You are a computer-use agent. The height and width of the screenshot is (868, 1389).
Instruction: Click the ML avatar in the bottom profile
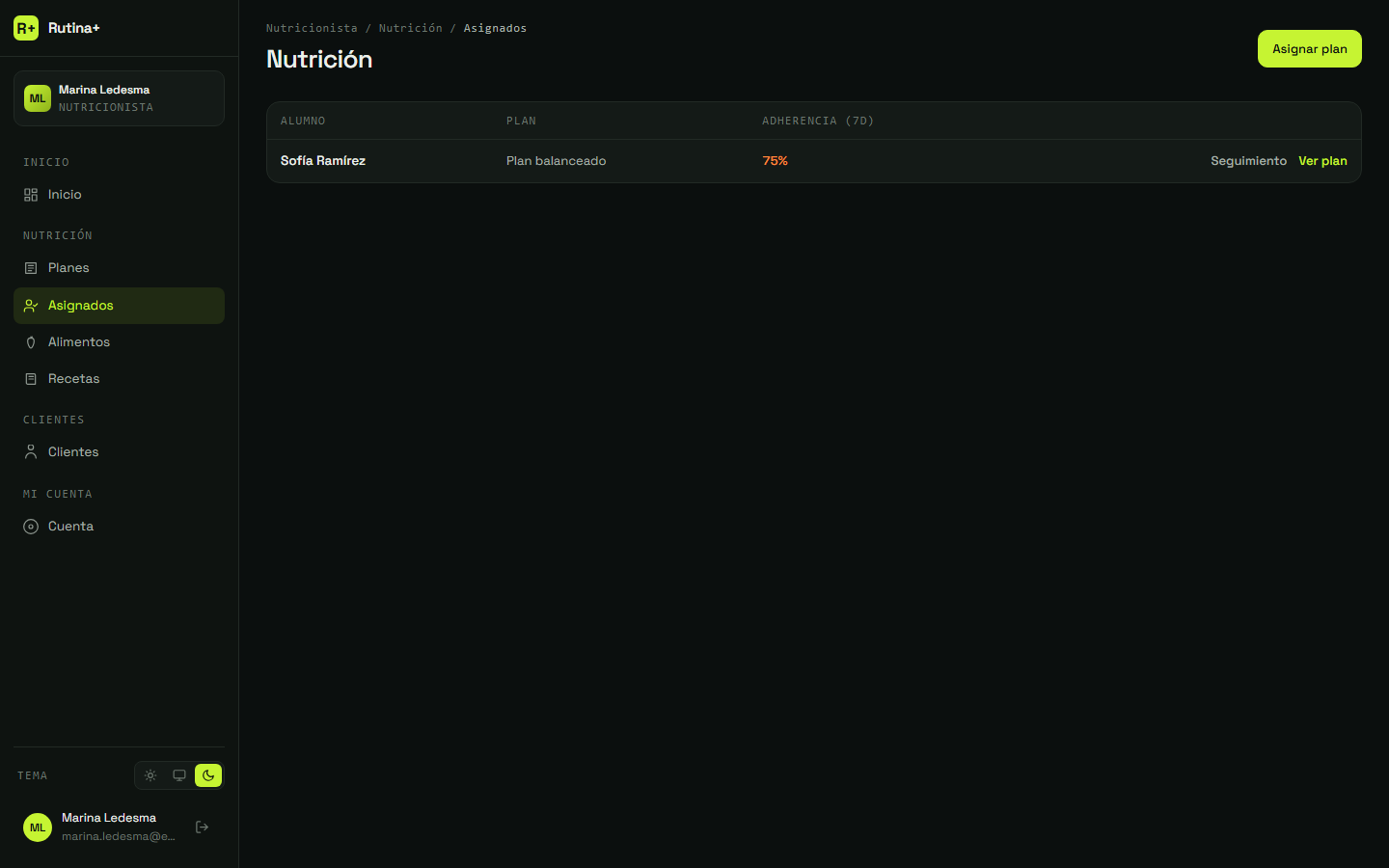click(38, 827)
